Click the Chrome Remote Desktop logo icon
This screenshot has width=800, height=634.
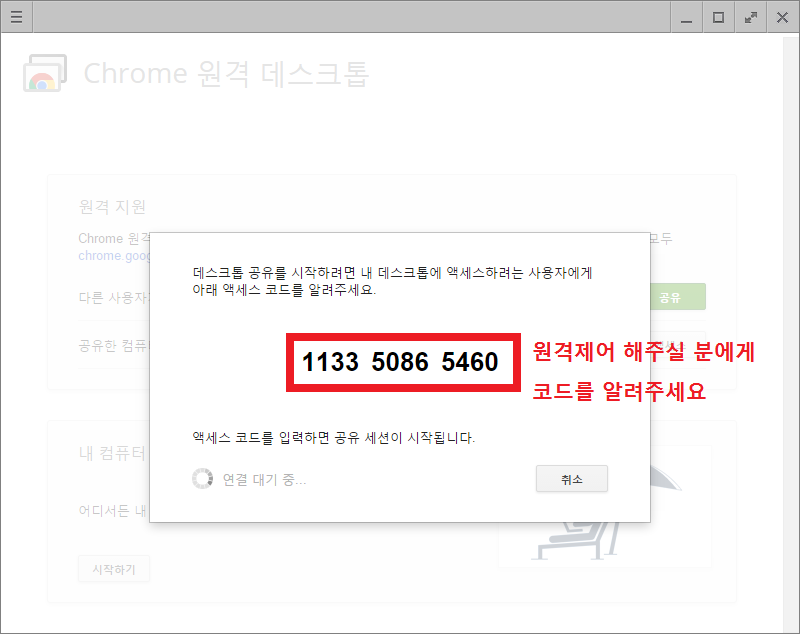pos(45,73)
